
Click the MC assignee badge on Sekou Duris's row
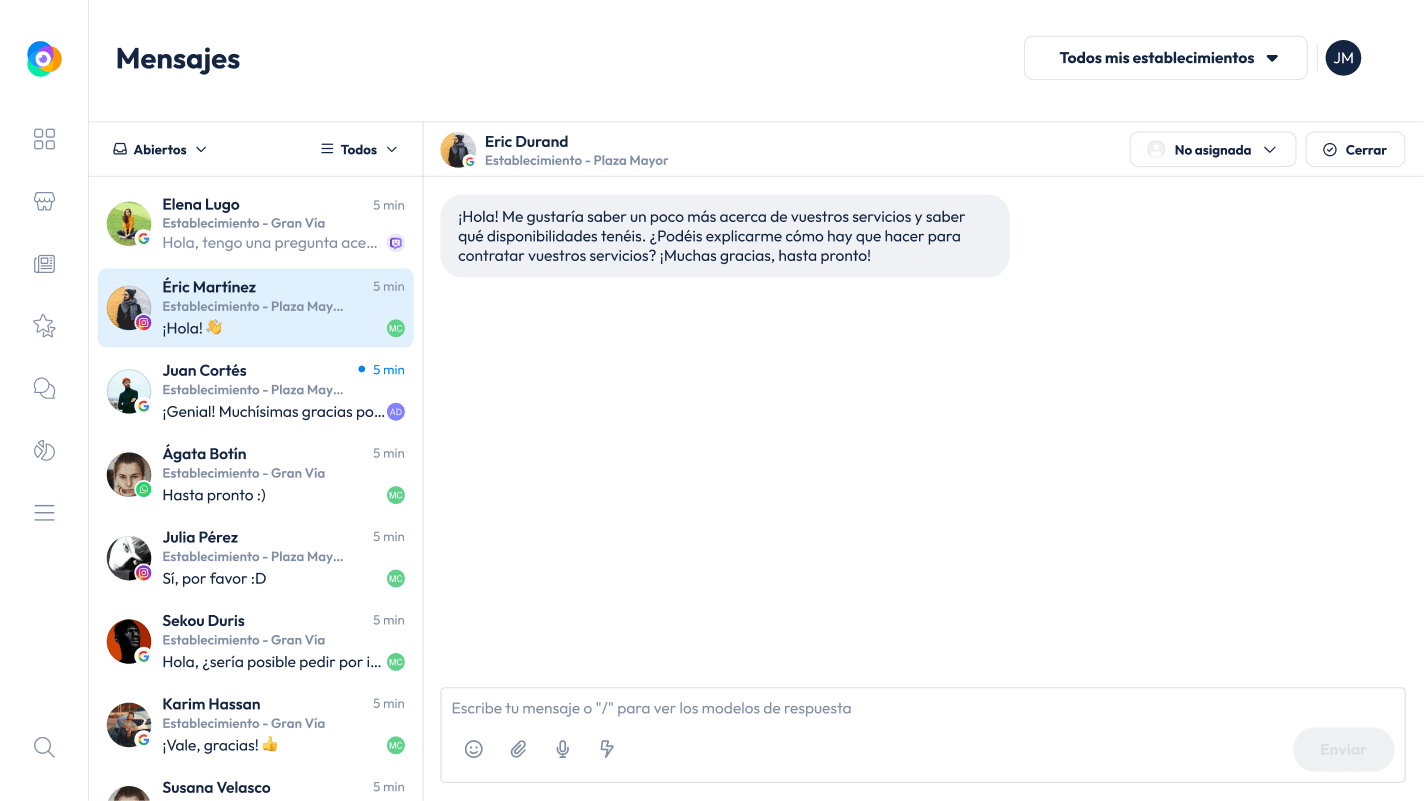pos(396,662)
